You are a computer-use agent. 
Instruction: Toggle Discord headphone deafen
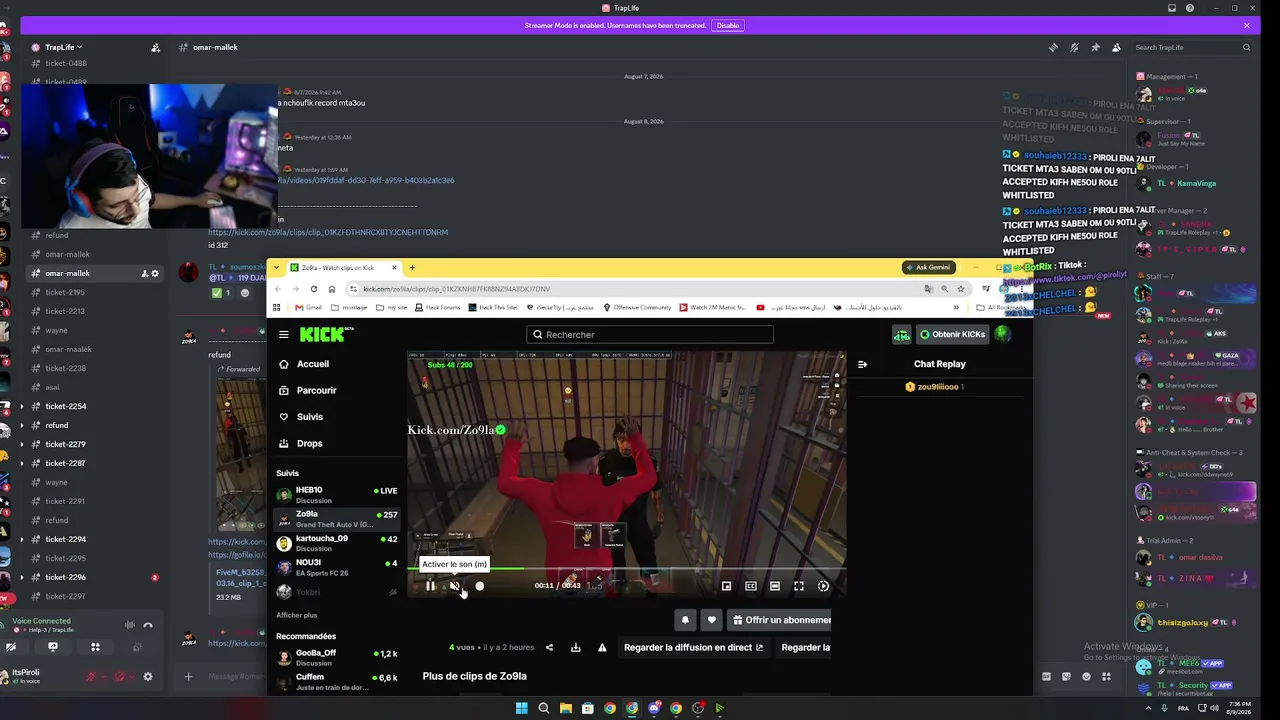119,677
